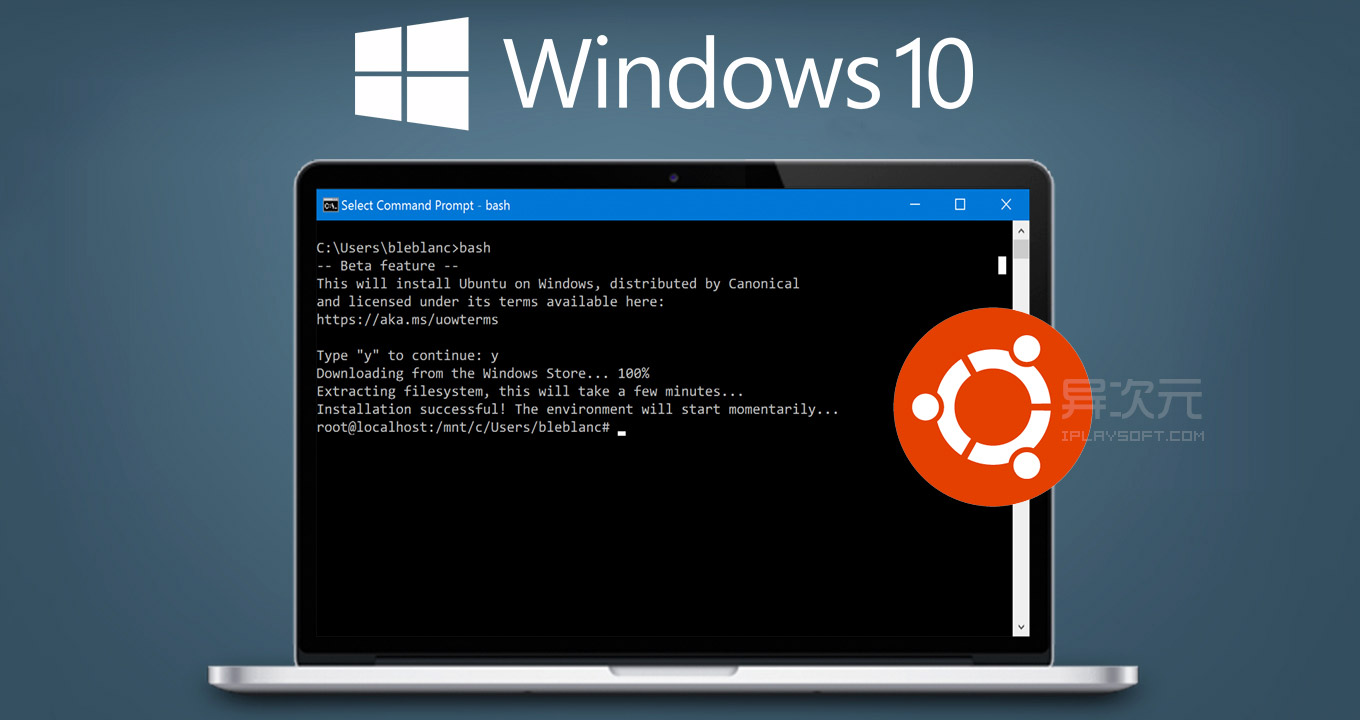The width and height of the screenshot is (1360, 720).
Task: Click 'and licensed under its terms' line
Action: coord(490,302)
